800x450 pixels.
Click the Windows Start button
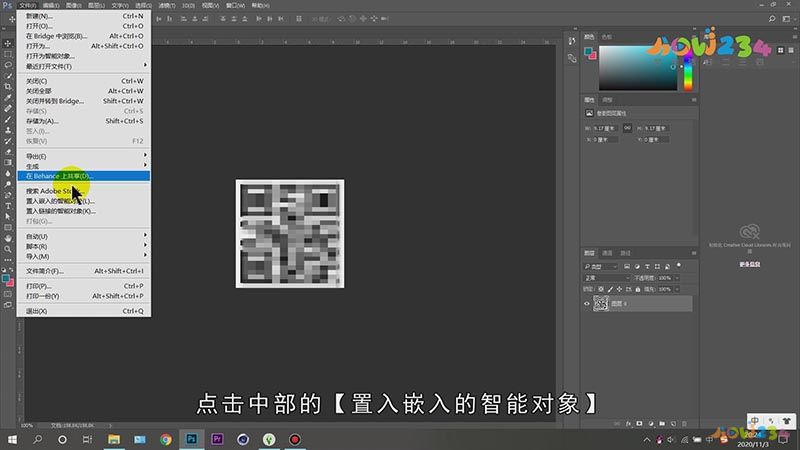12,439
